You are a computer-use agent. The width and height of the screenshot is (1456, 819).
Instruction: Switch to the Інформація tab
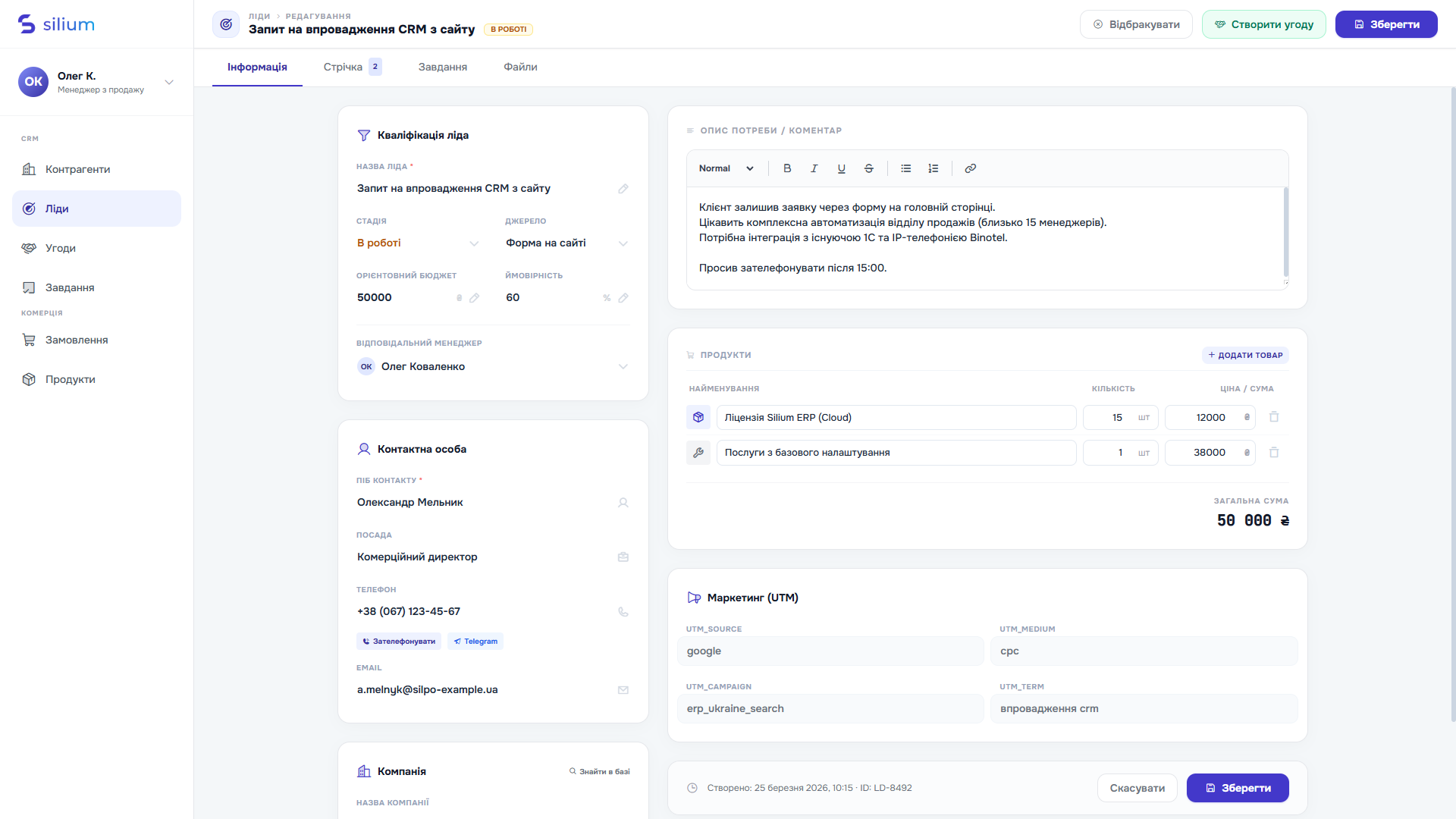point(257,67)
